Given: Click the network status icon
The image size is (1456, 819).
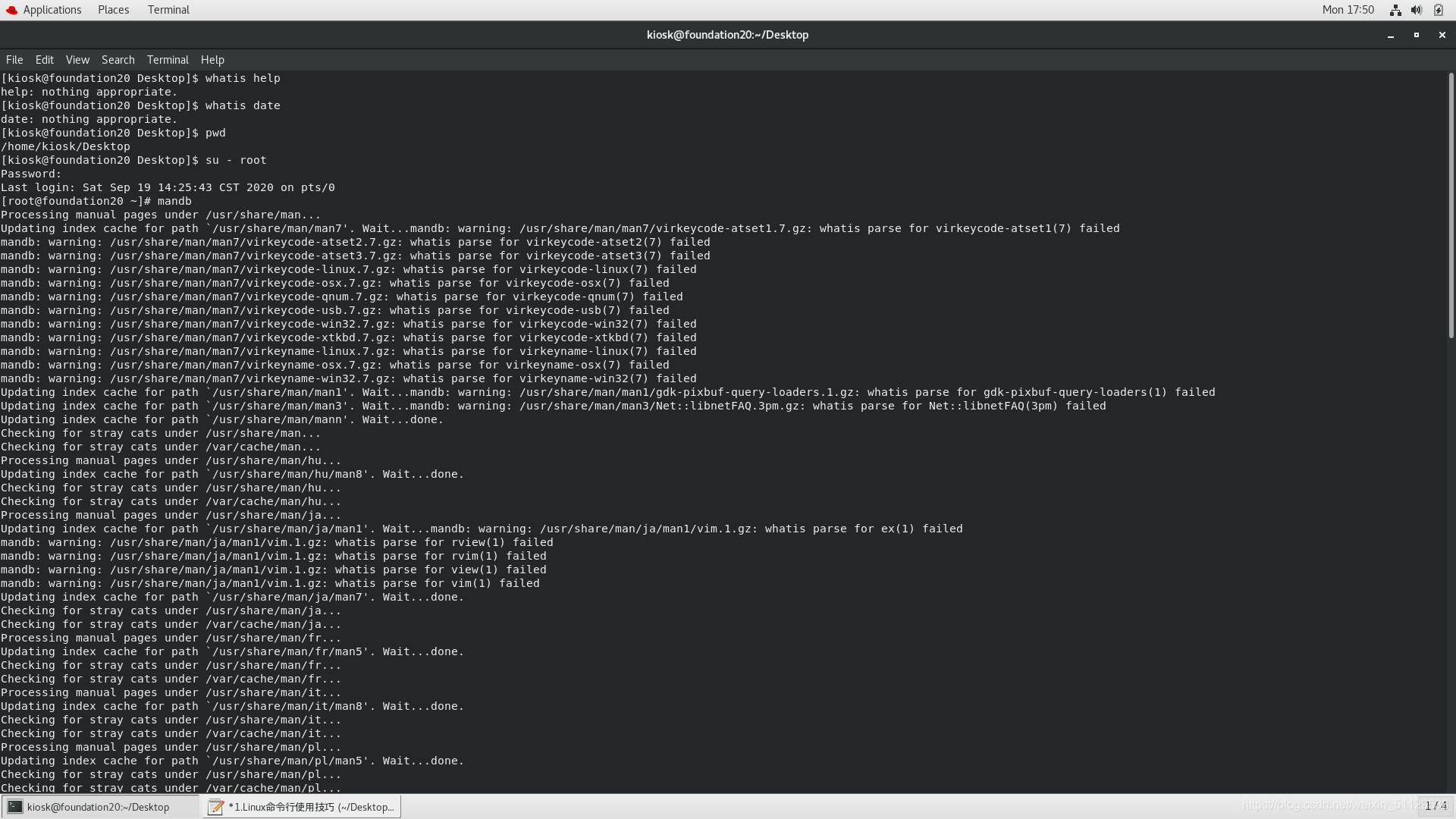Looking at the screenshot, I should (x=1395, y=9).
